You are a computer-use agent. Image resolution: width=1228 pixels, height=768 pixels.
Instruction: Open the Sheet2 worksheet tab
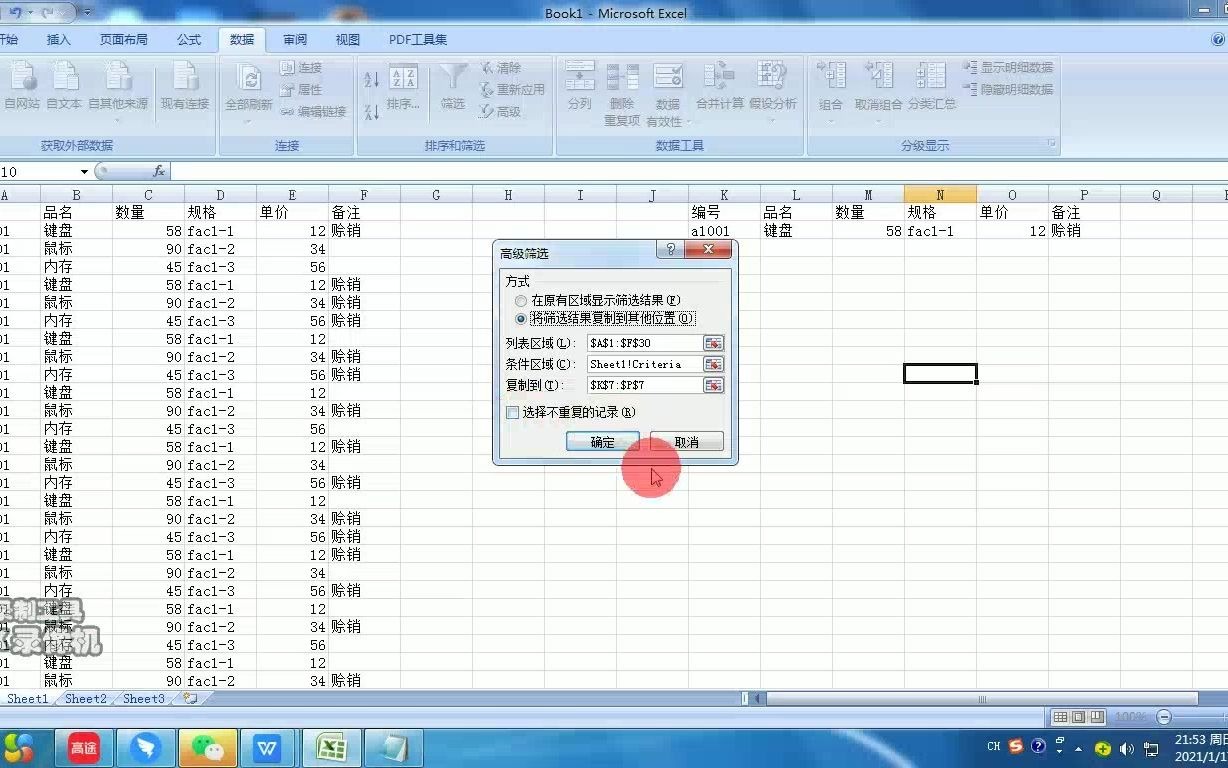[84, 699]
